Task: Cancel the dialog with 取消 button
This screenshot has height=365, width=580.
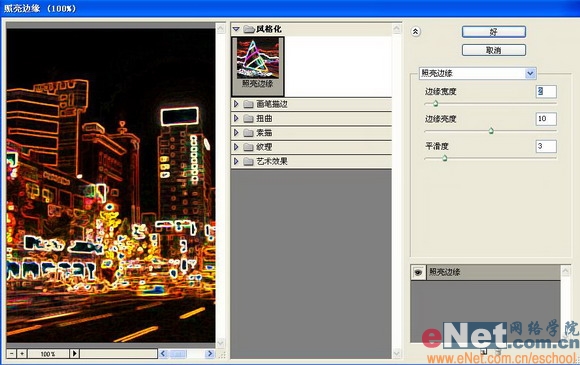Action: click(x=494, y=50)
